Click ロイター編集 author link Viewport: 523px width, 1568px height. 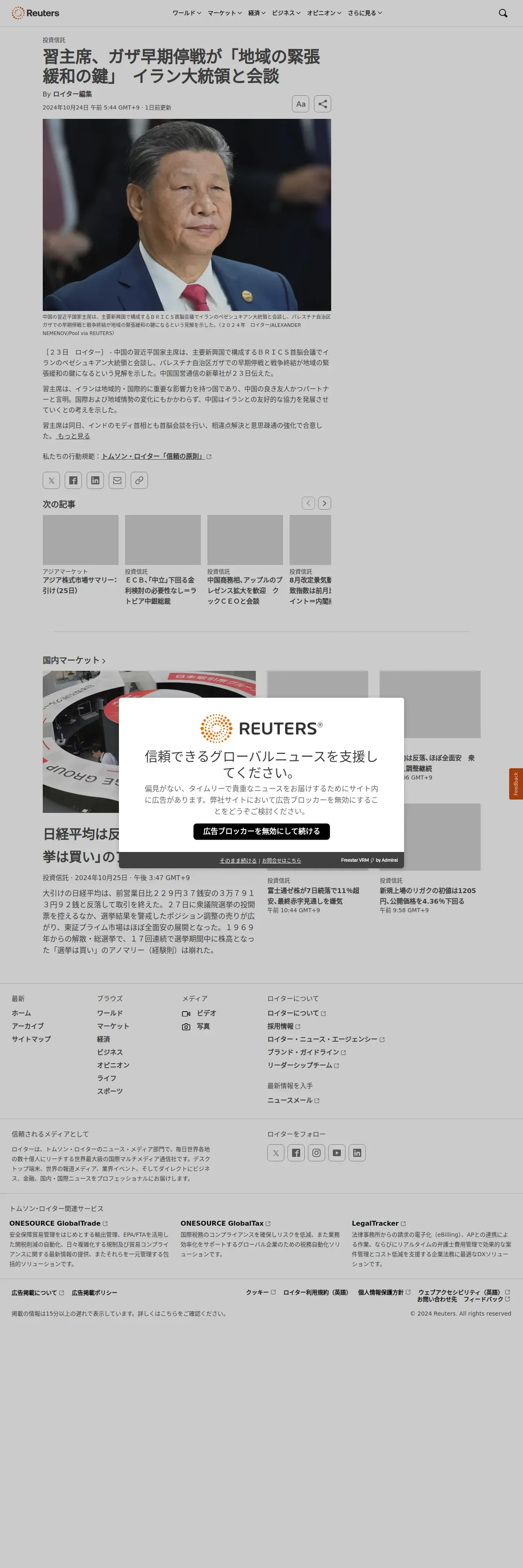(73, 94)
